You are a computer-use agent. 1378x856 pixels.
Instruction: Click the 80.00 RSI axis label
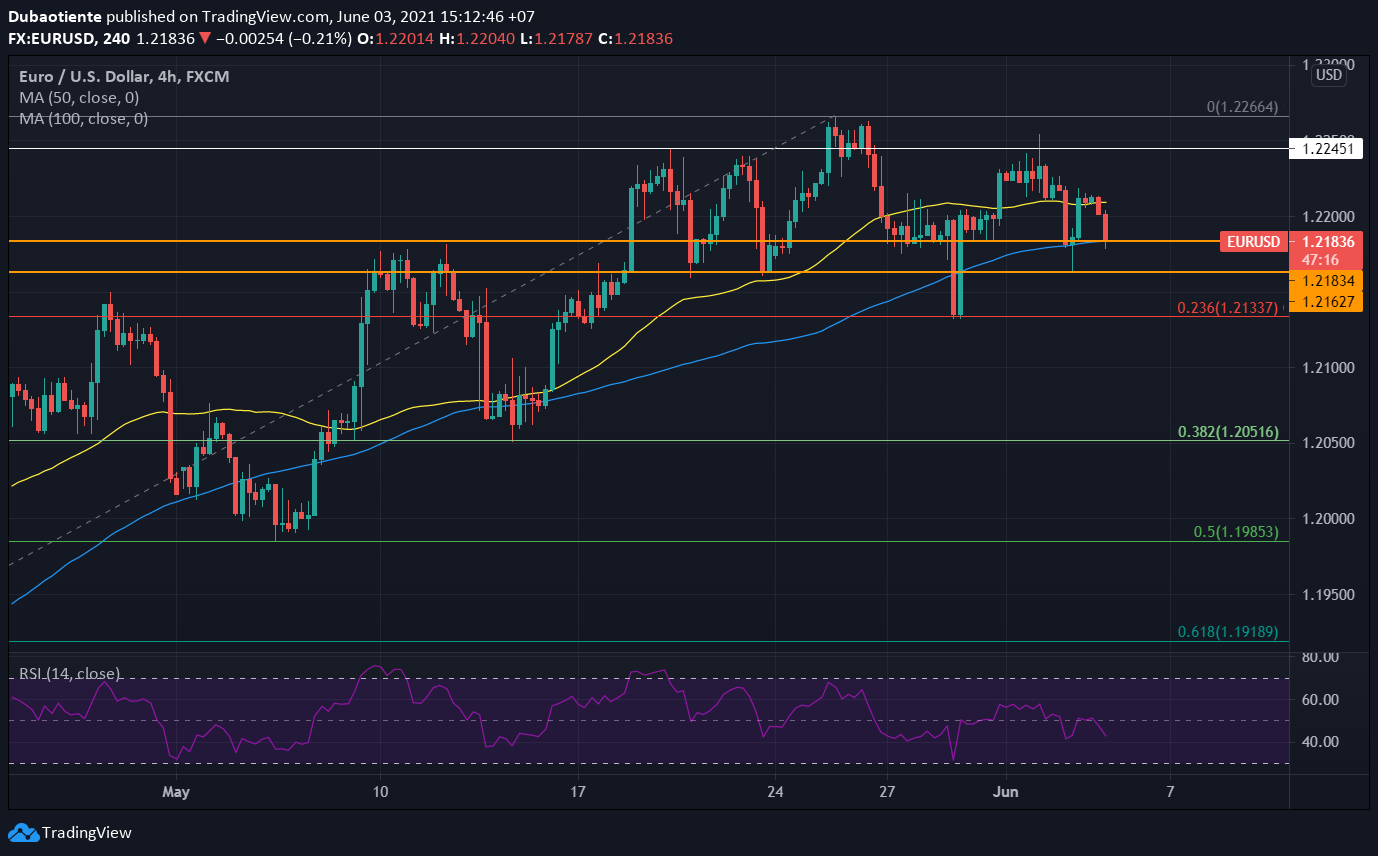(1318, 657)
